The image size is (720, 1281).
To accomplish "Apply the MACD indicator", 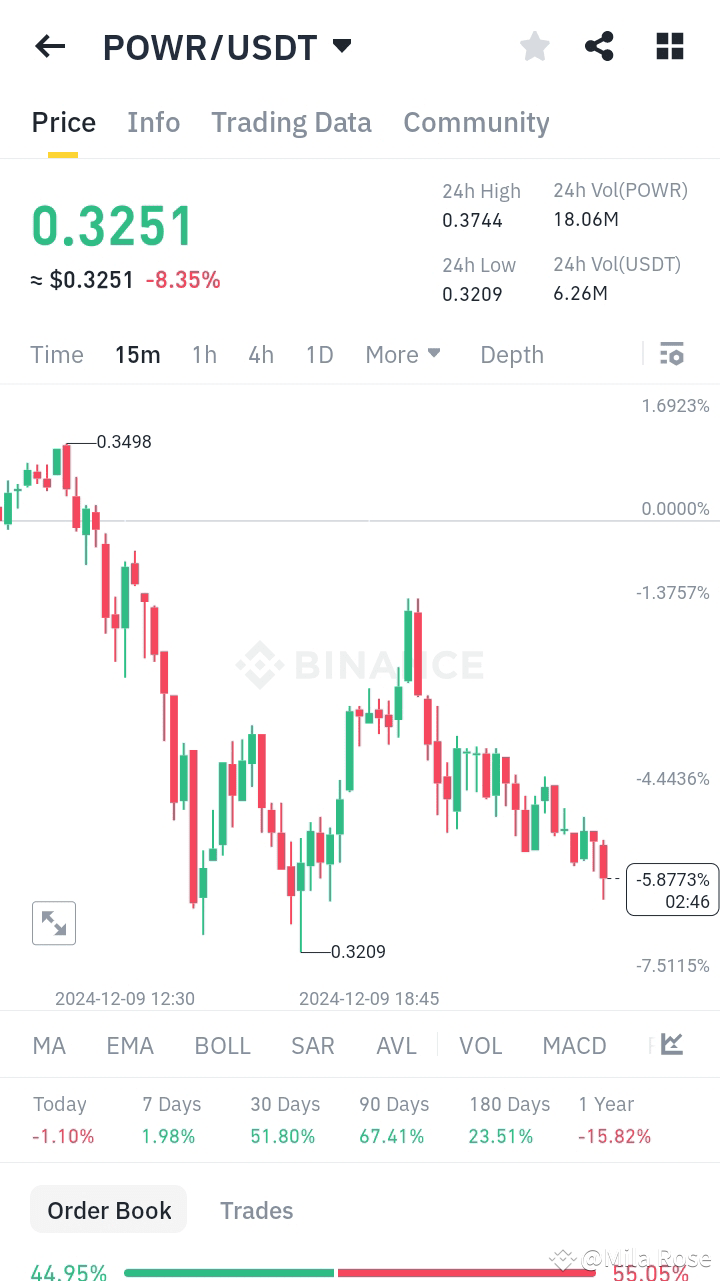I will click(x=574, y=1044).
